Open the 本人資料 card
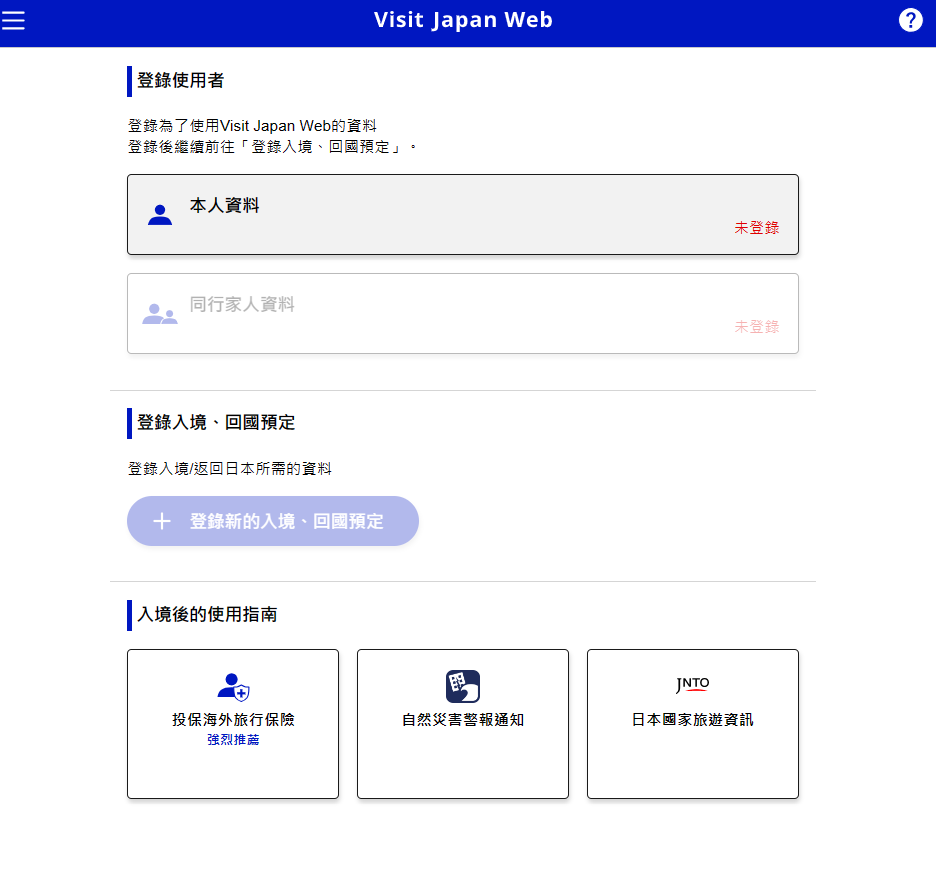Viewport: 936px width, 875px height. pyautogui.click(x=463, y=215)
